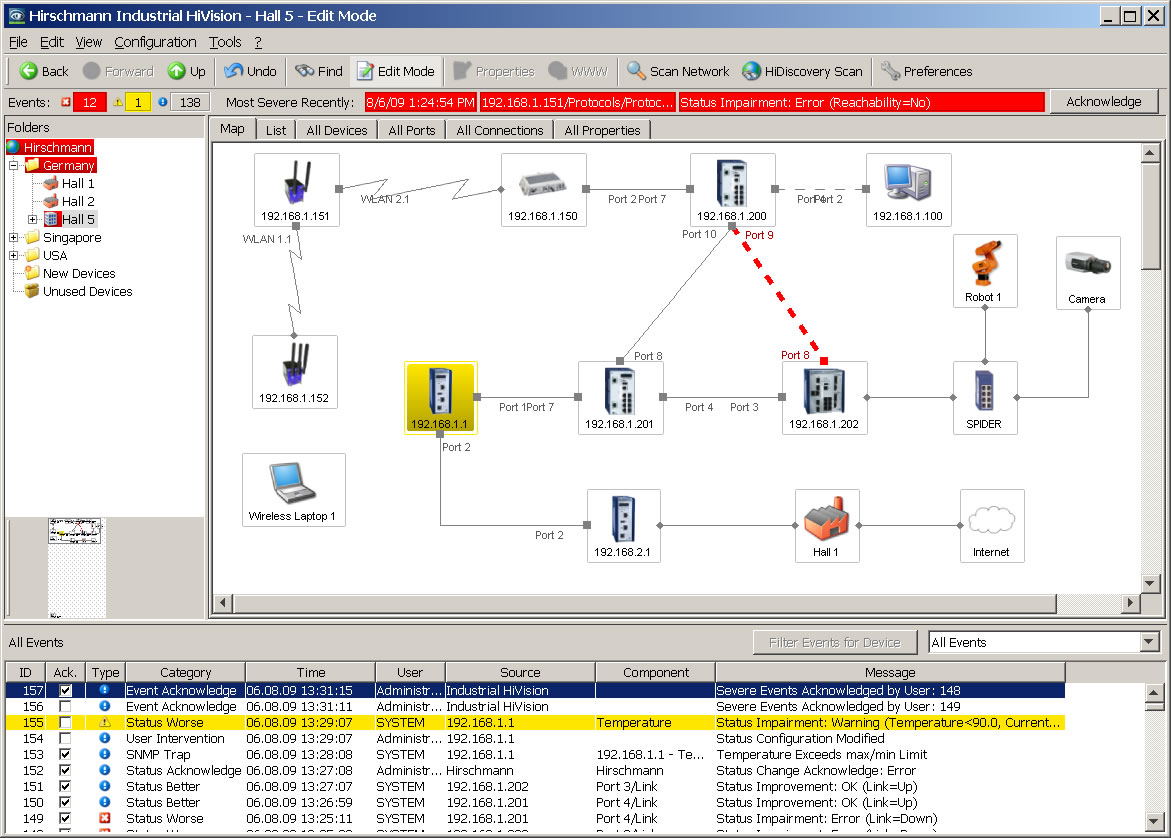The image size is (1171, 838).
Task: Click the Scan Network toolbar icon
Action: [636, 71]
